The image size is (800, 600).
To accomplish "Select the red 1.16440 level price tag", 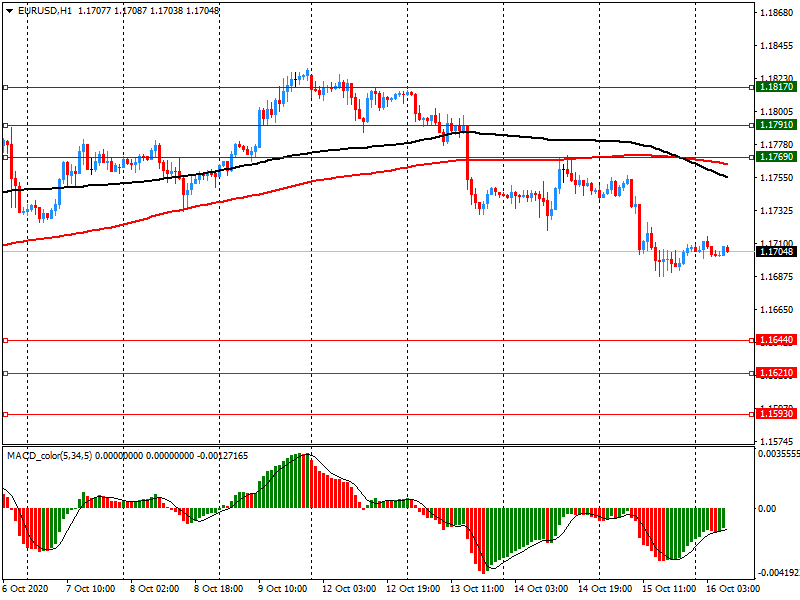I will (776, 340).
